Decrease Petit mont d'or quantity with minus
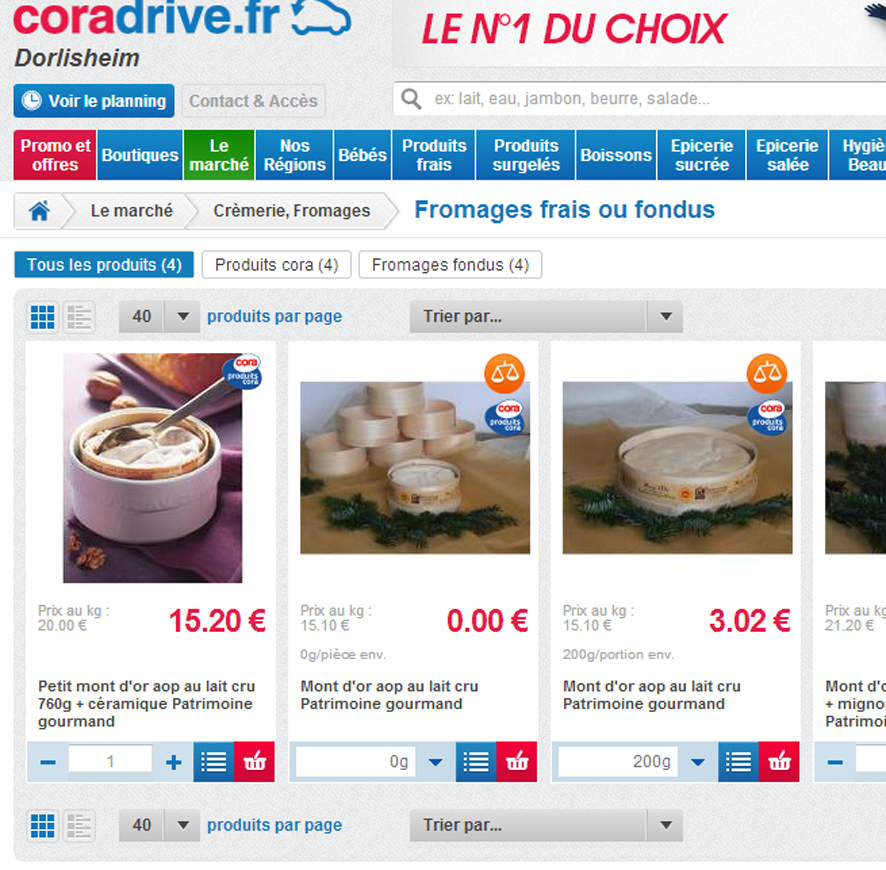This screenshot has height=870, width=886. pyautogui.click(x=48, y=762)
